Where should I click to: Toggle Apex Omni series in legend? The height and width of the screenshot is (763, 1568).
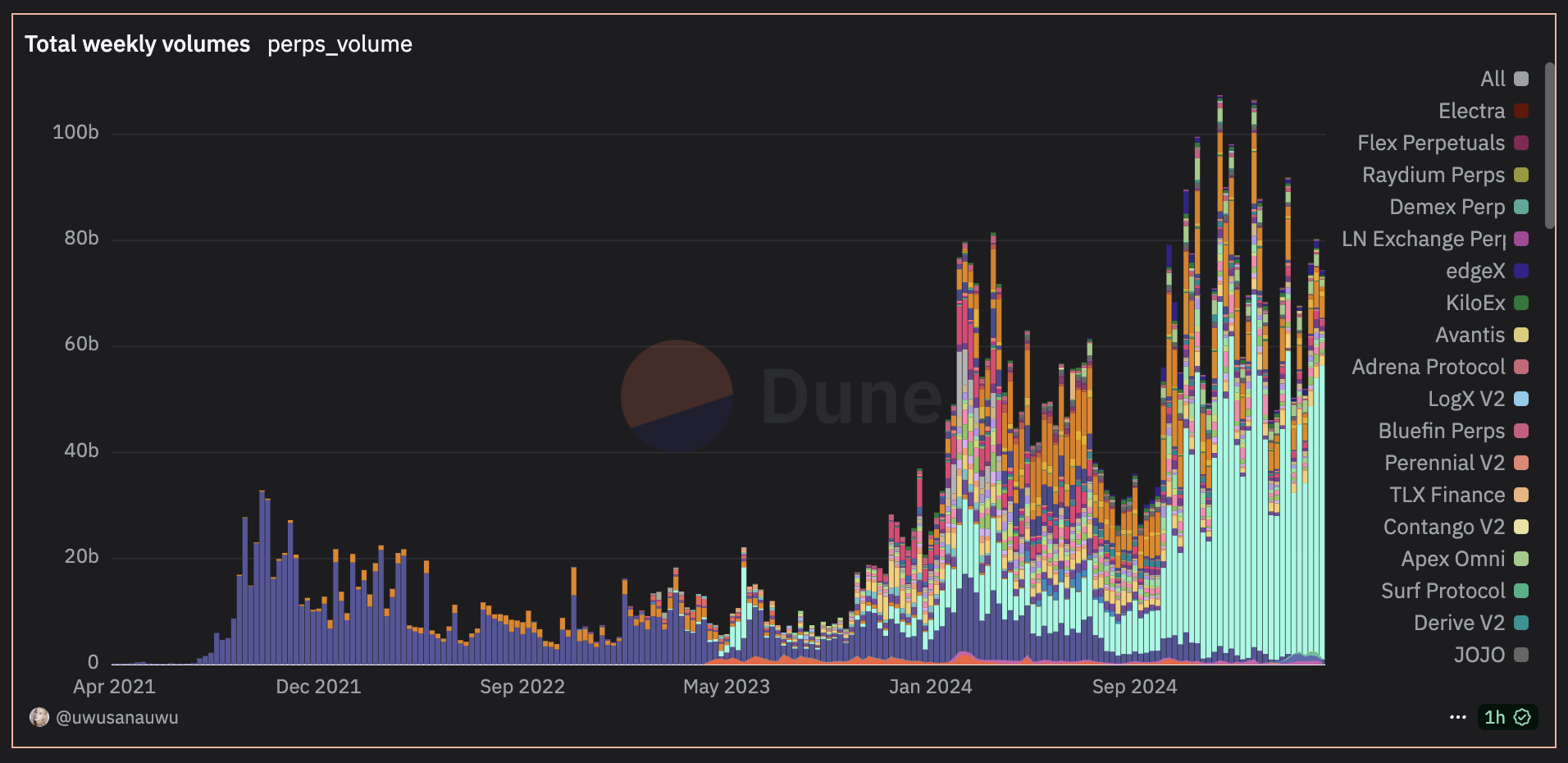click(1464, 559)
